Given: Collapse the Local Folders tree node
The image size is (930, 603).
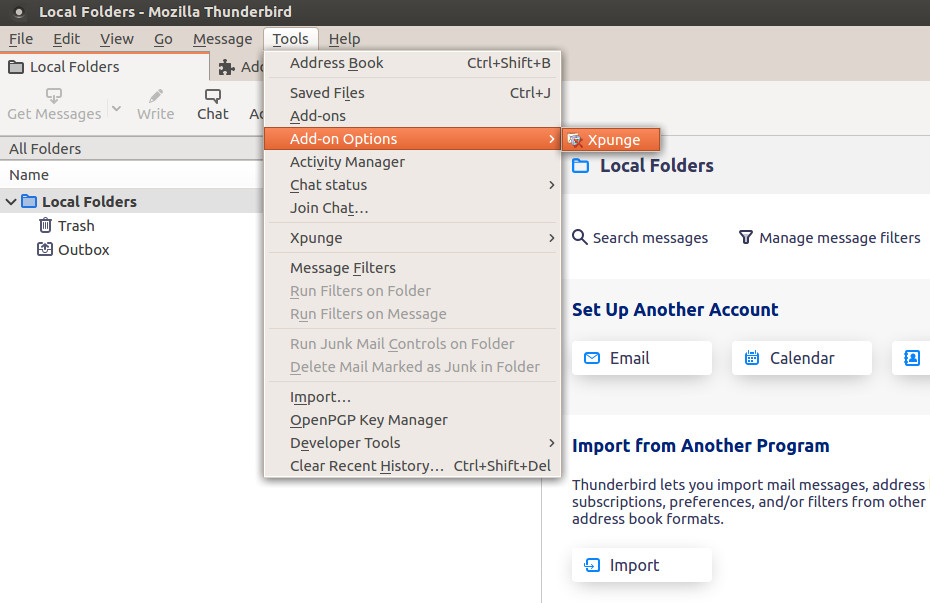Looking at the screenshot, I should coord(11,202).
